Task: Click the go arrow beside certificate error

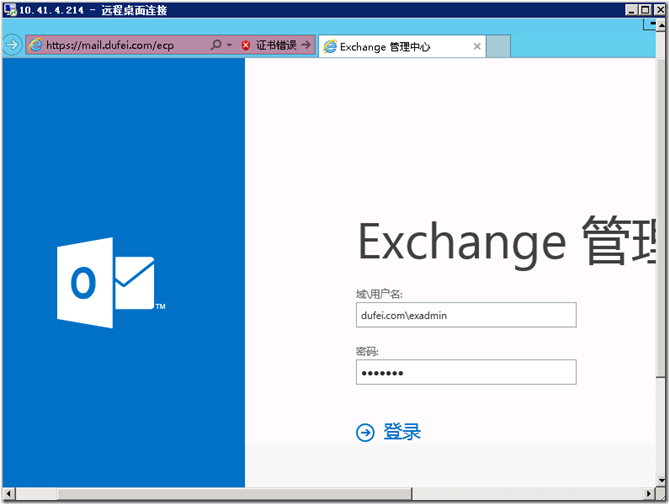Action: click(306, 44)
